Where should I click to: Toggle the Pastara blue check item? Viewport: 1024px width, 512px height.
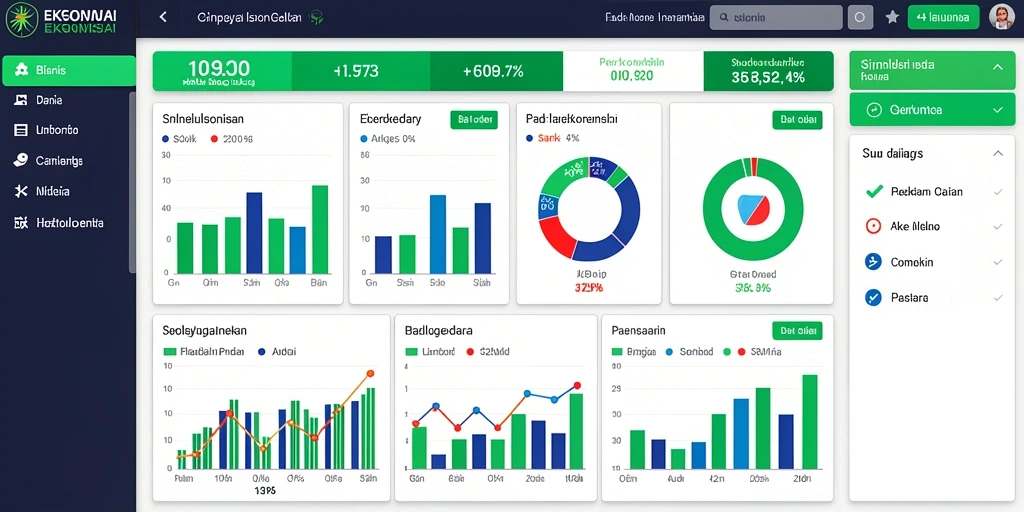pos(873,297)
